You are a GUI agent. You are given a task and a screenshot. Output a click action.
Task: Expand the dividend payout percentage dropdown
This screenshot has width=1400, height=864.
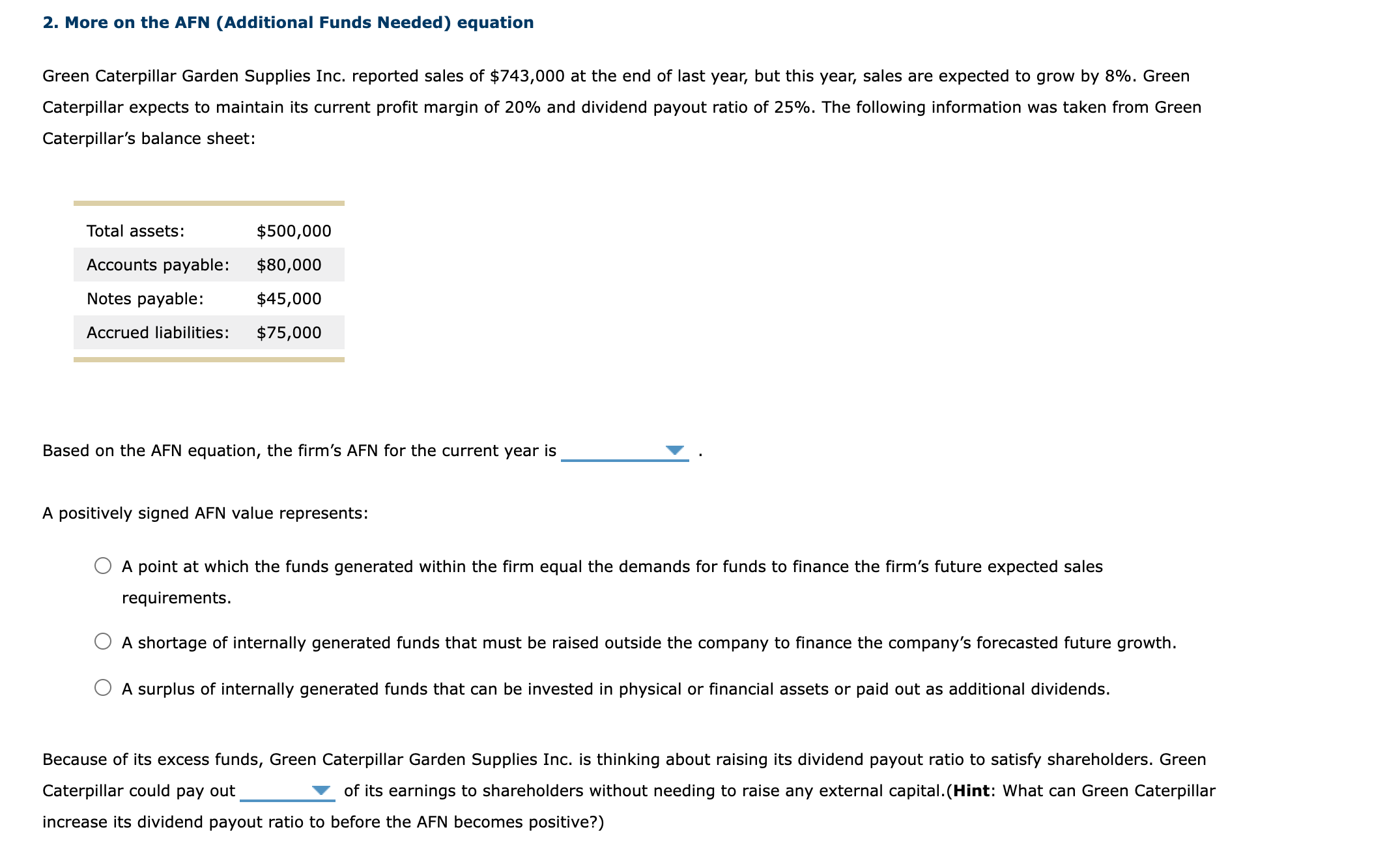(x=322, y=791)
